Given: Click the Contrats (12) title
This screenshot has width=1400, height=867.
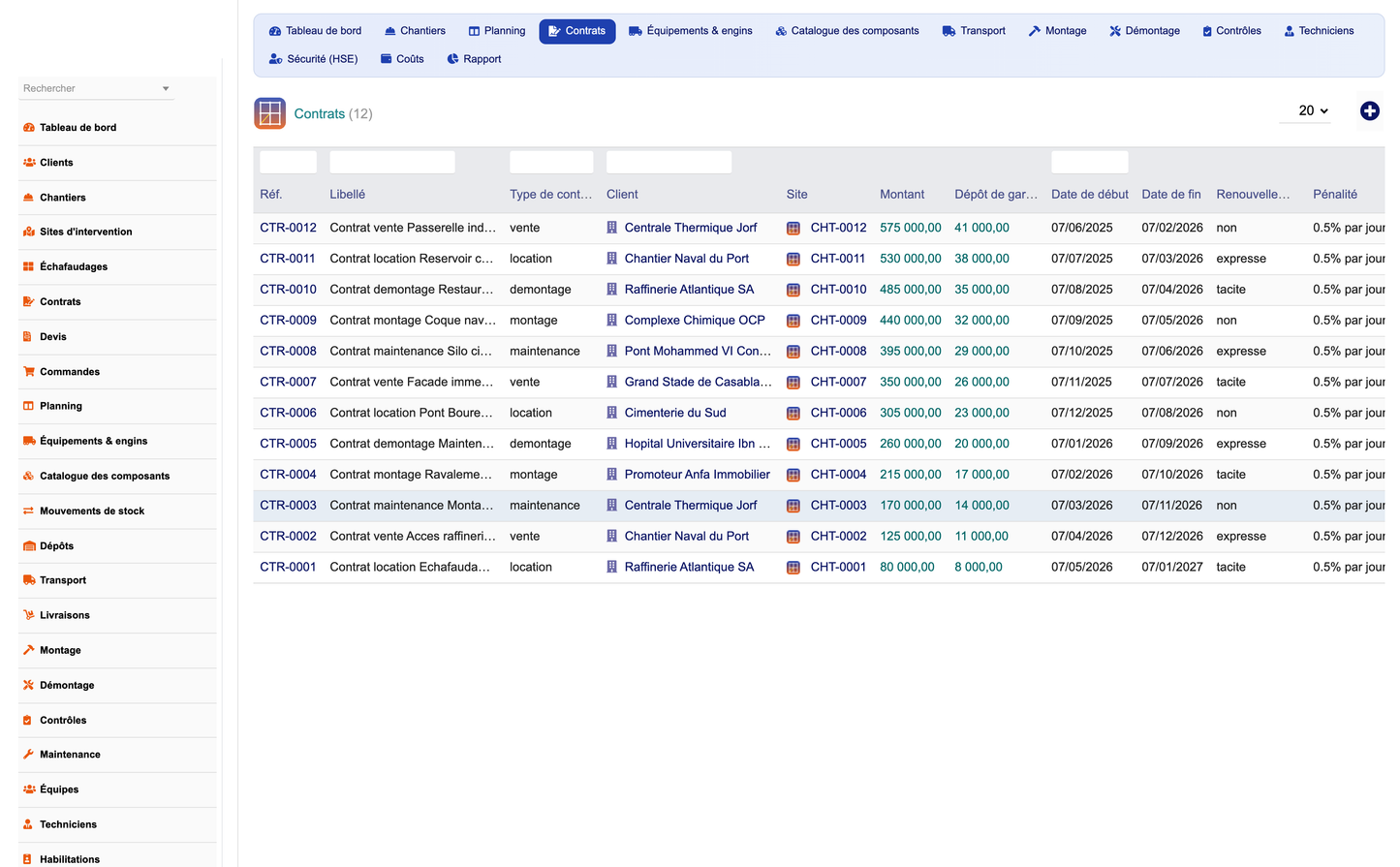Looking at the screenshot, I should tap(333, 114).
